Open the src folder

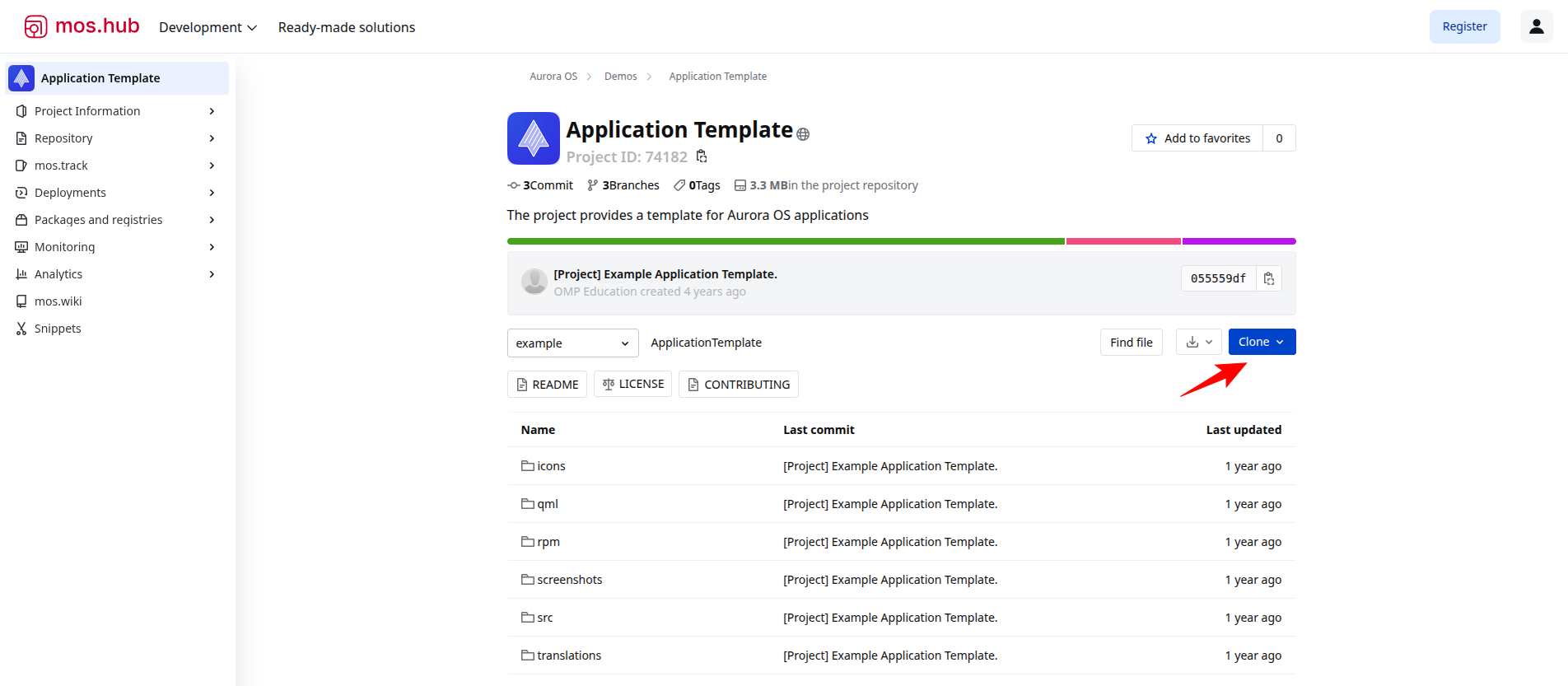[x=538, y=618]
